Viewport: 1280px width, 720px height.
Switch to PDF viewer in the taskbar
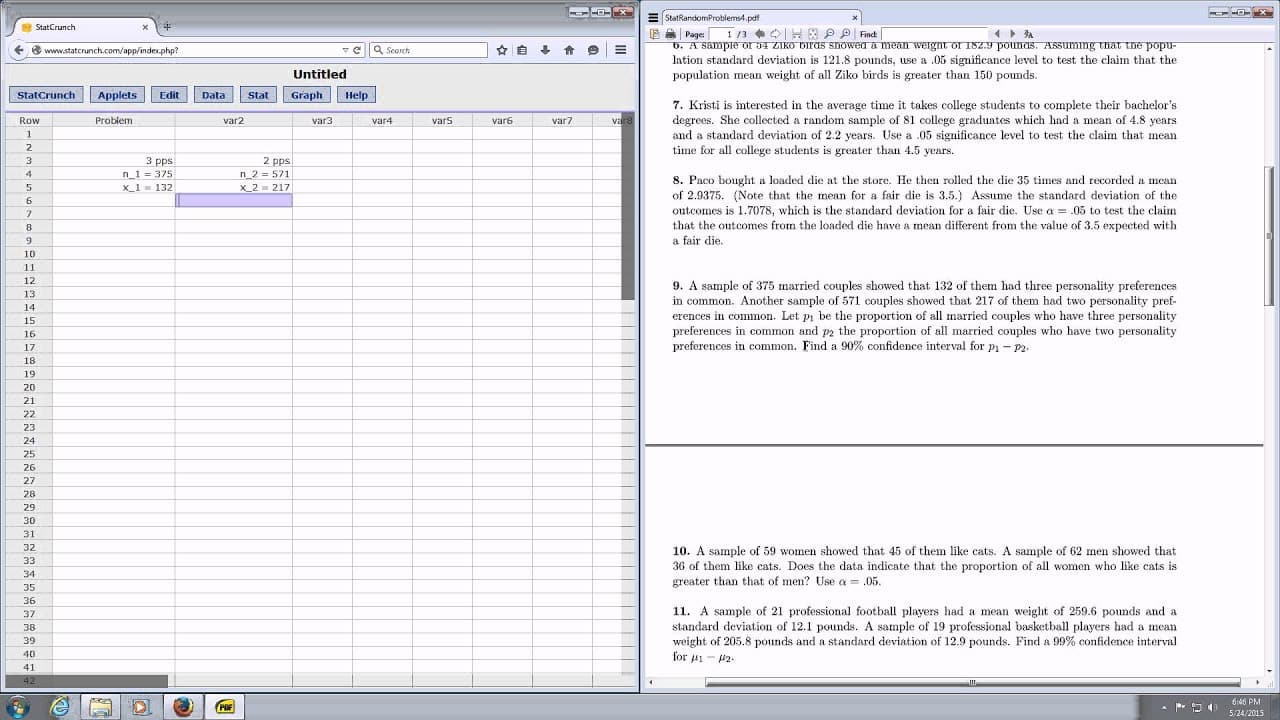click(x=224, y=706)
